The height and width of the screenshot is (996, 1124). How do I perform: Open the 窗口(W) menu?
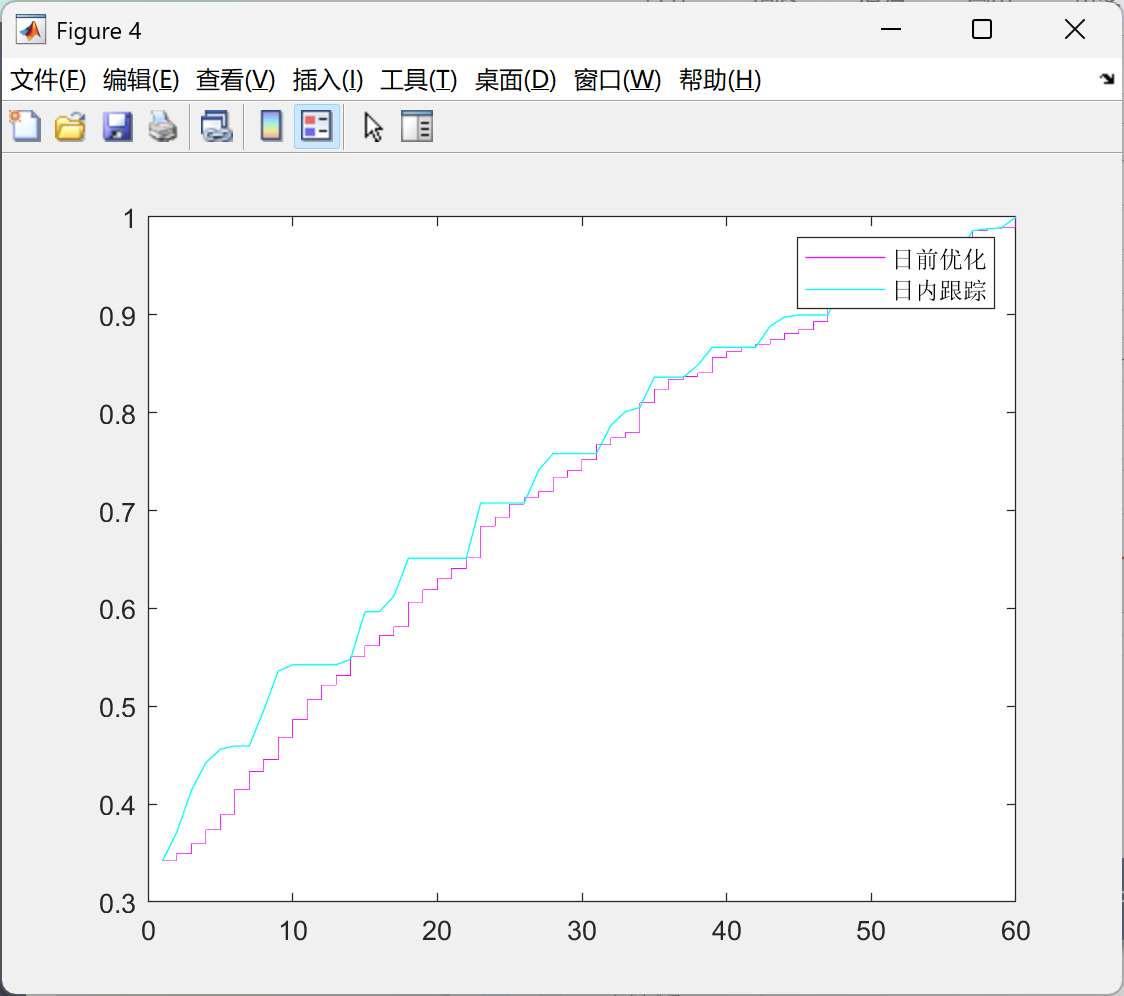617,80
